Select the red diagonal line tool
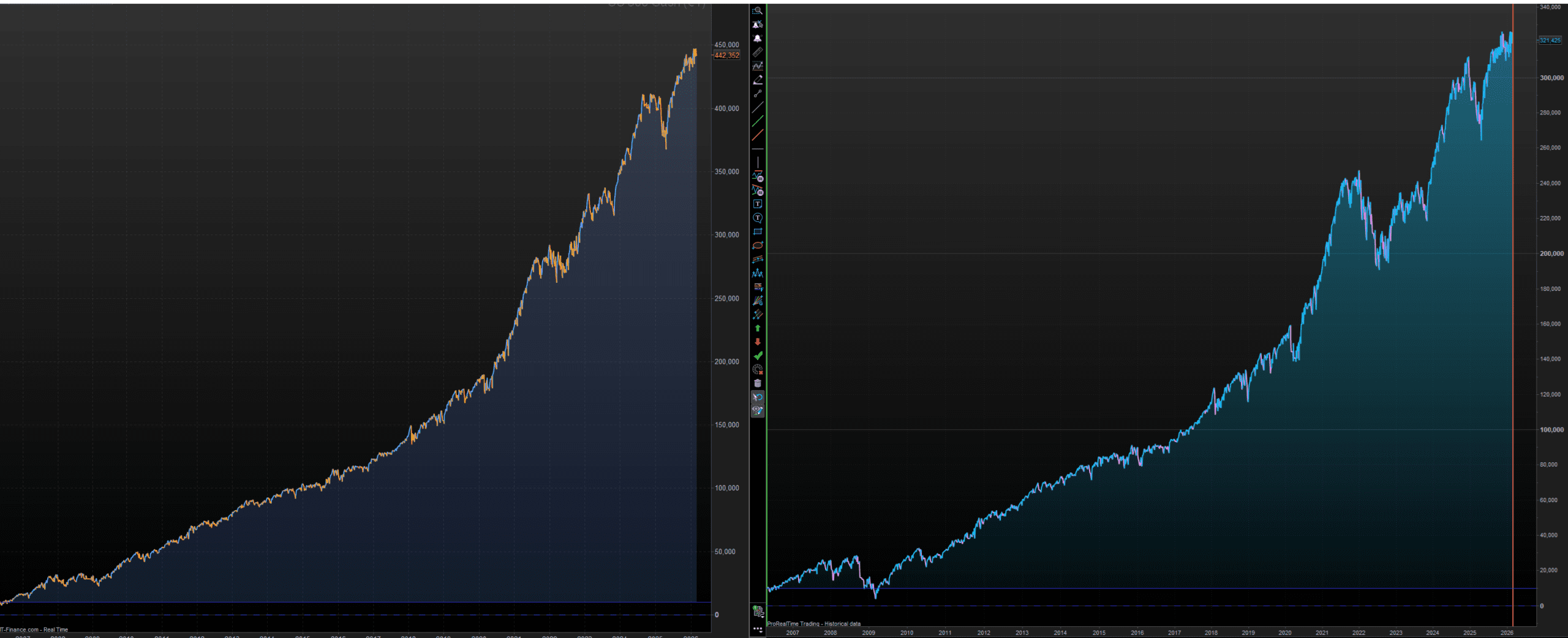Image resolution: width=1568 pixels, height=638 pixels. click(758, 135)
